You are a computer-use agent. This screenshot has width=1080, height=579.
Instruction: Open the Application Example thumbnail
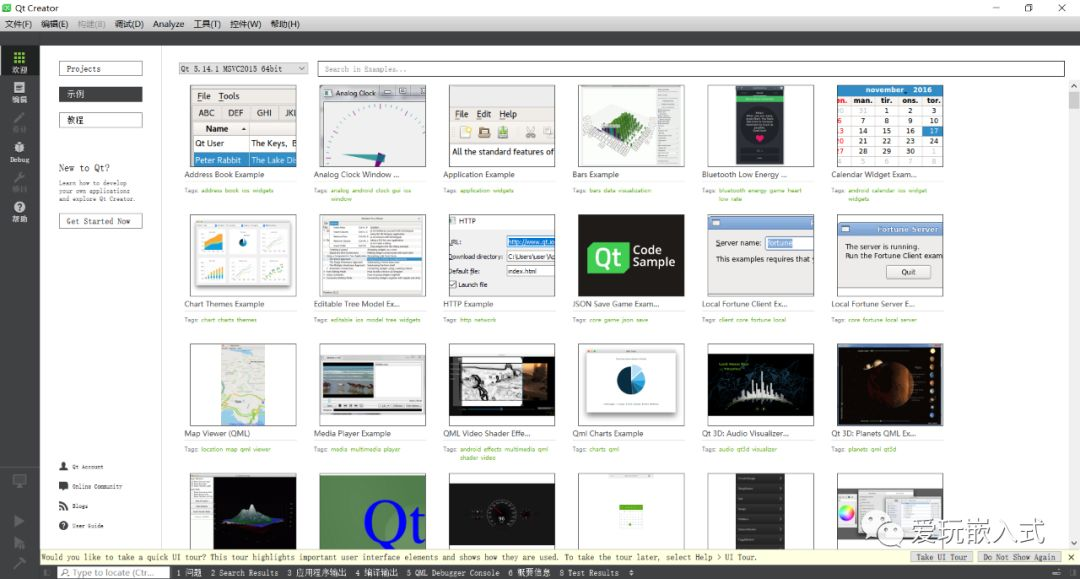point(502,126)
